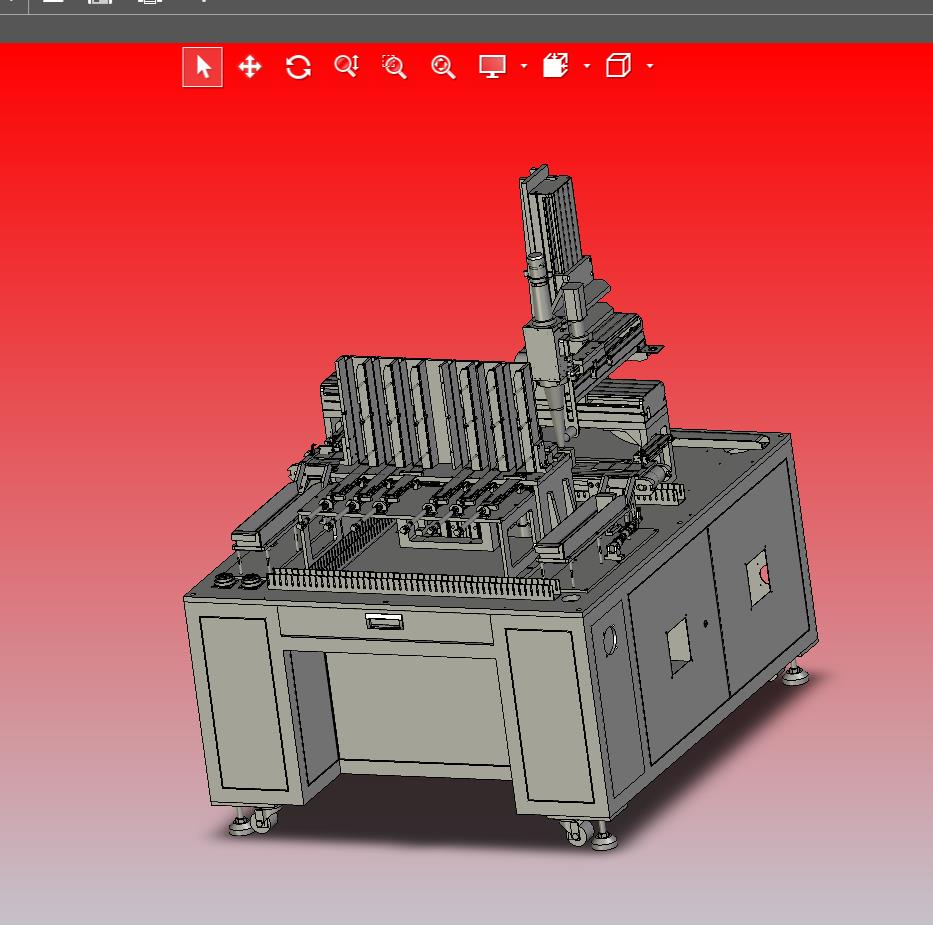Choose the zoom to area tool
This screenshot has height=925, width=933.
point(394,67)
